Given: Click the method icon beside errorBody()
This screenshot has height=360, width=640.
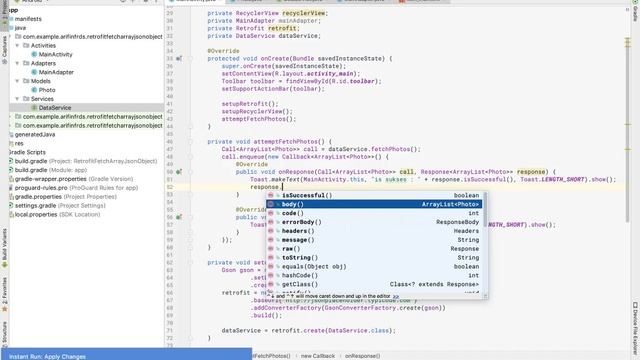Looking at the screenshot, I should pyautogui.click(x=271, y=222).
